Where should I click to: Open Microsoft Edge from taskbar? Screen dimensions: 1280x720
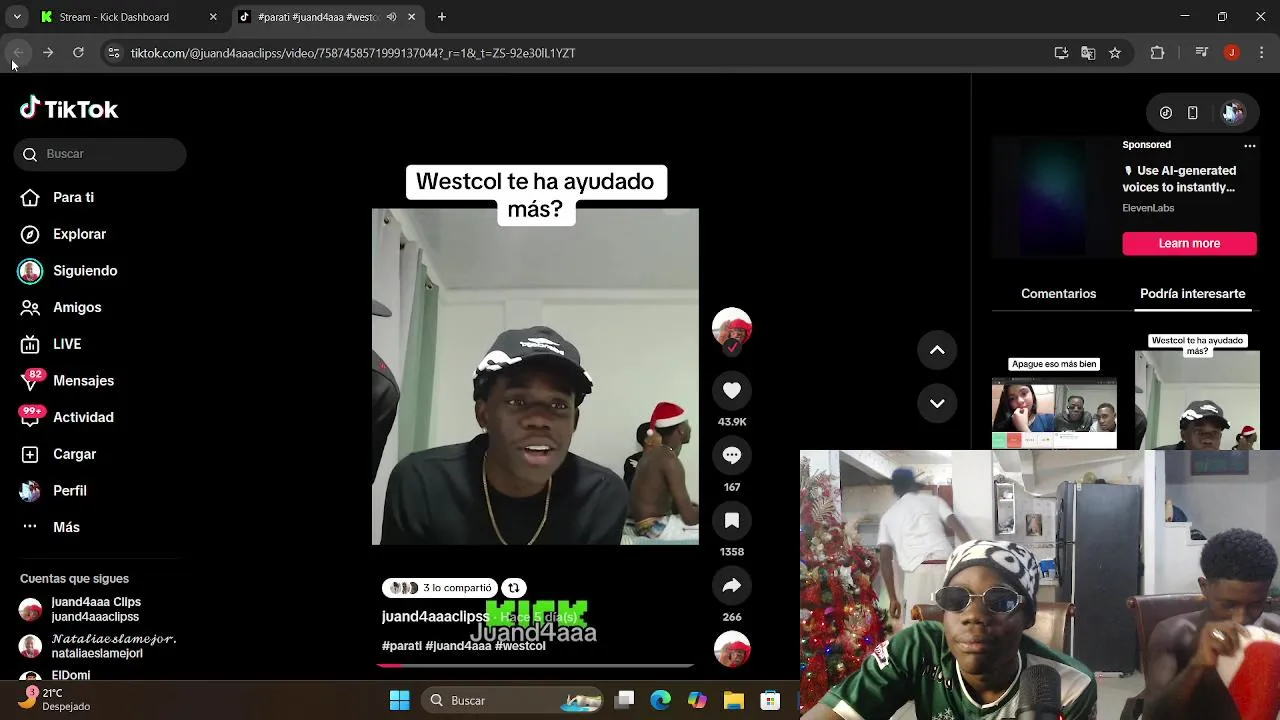point(660,700)
